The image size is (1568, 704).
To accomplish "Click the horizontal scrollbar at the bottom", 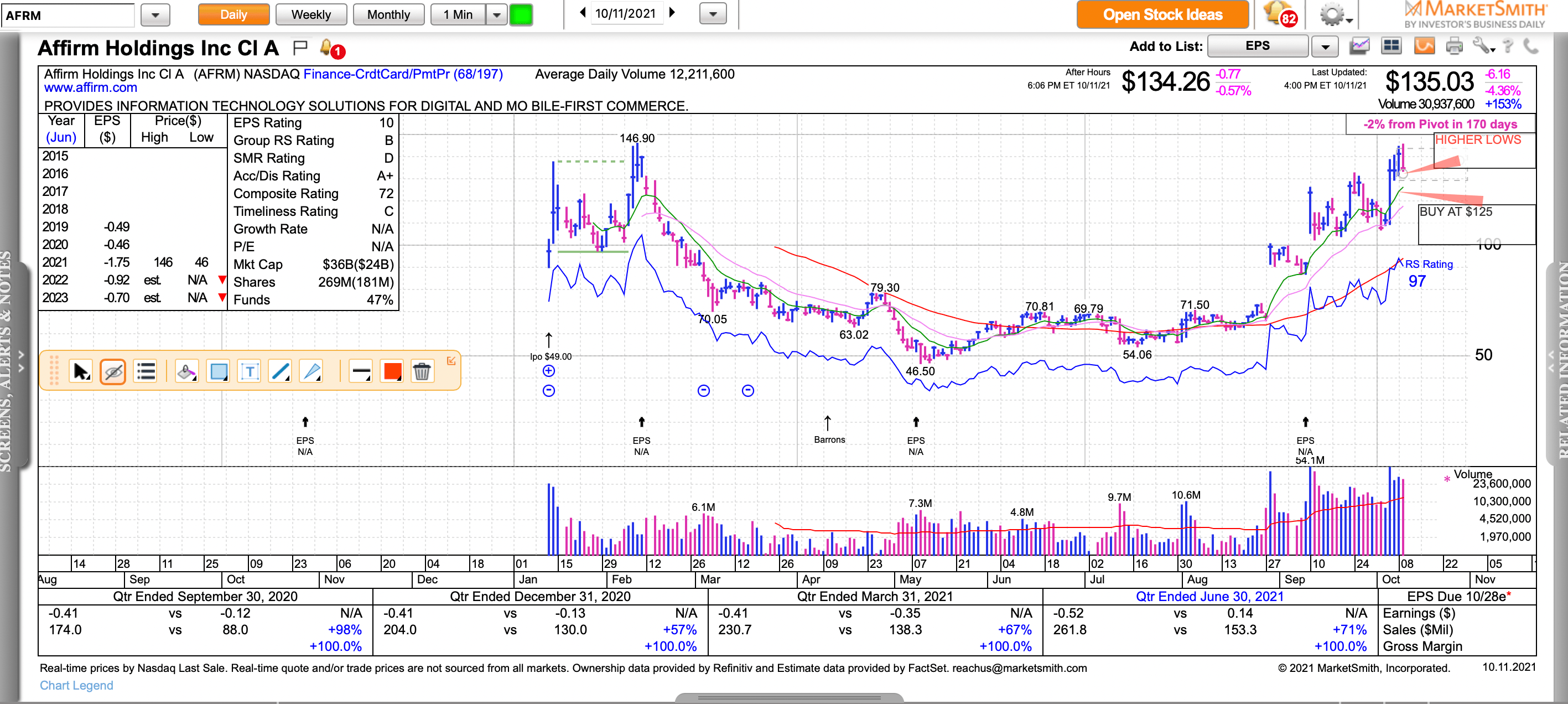I will pyautogui.click(x=789, y=697).
